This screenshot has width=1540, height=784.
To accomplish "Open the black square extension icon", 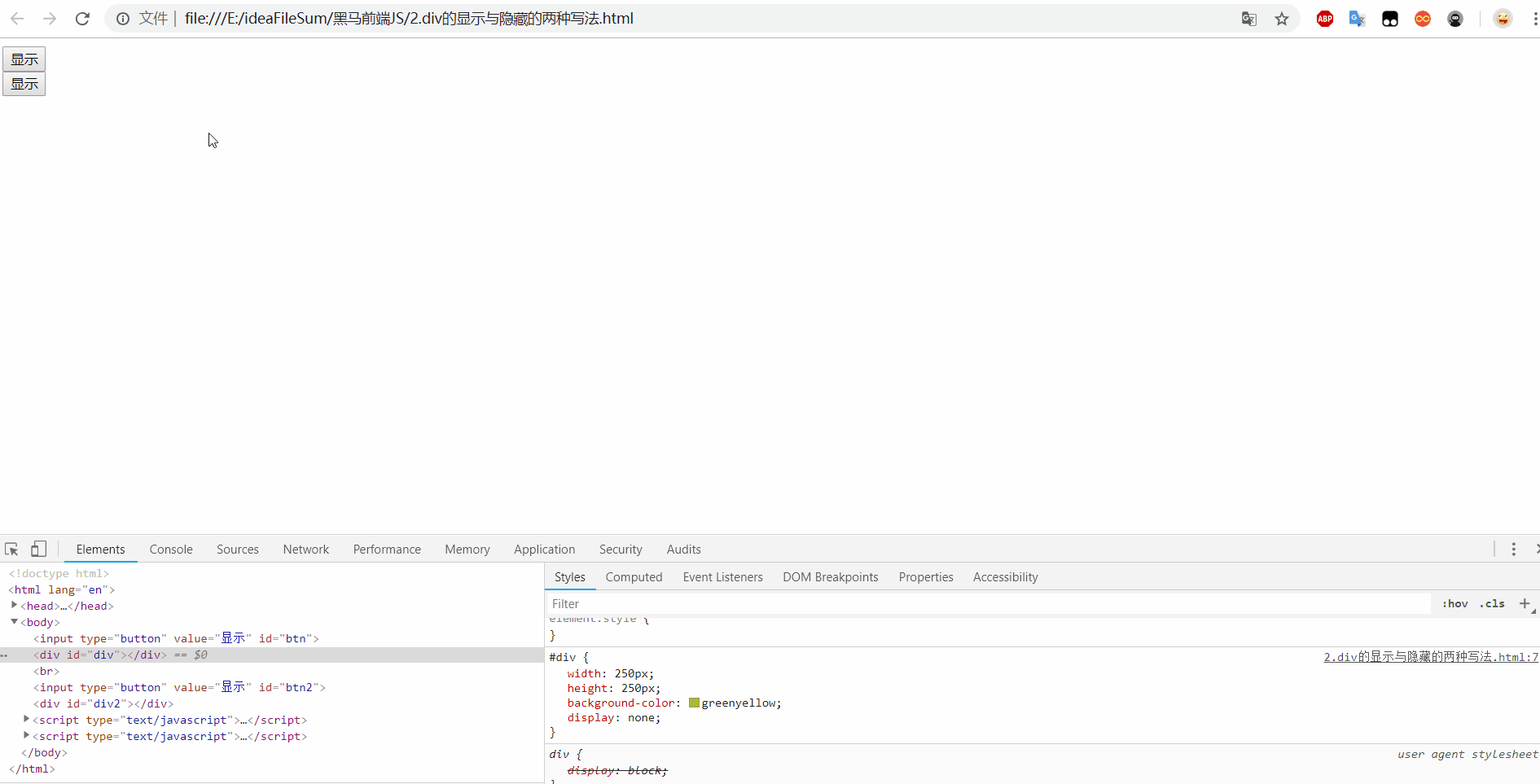I will click(x=1390, y=19).
